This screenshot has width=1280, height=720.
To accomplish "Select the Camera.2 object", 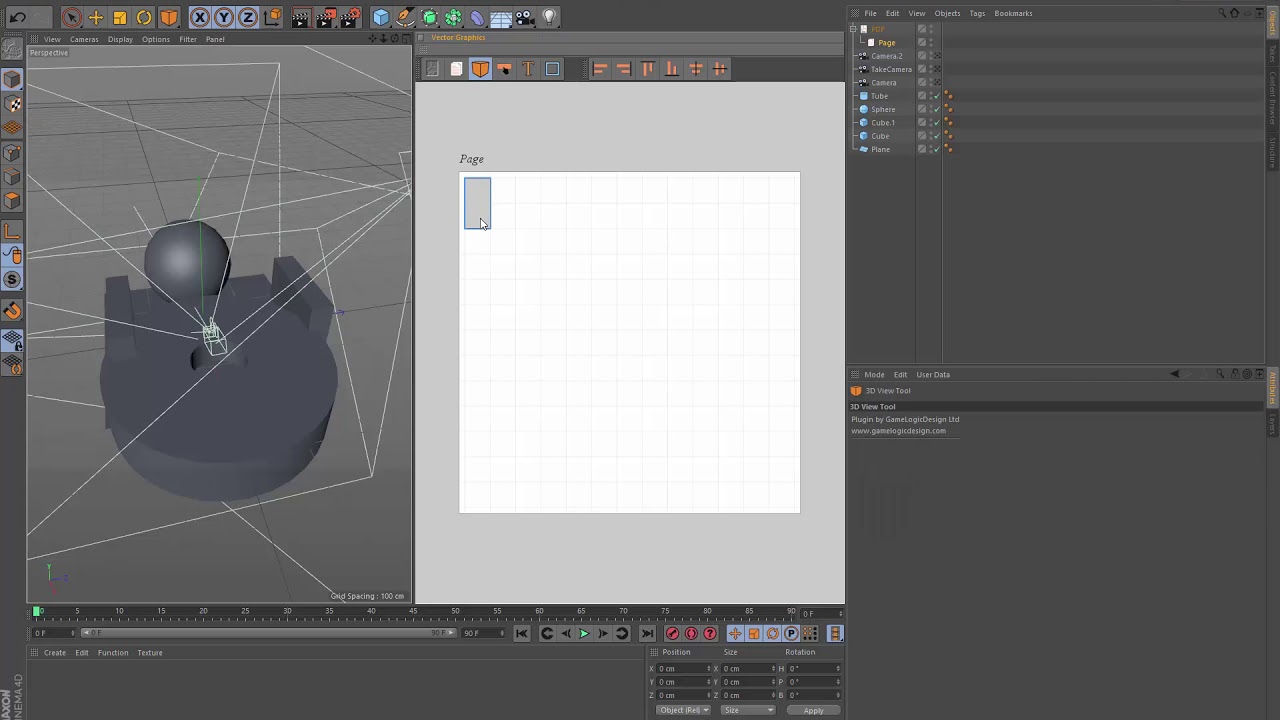I will 886,56.
